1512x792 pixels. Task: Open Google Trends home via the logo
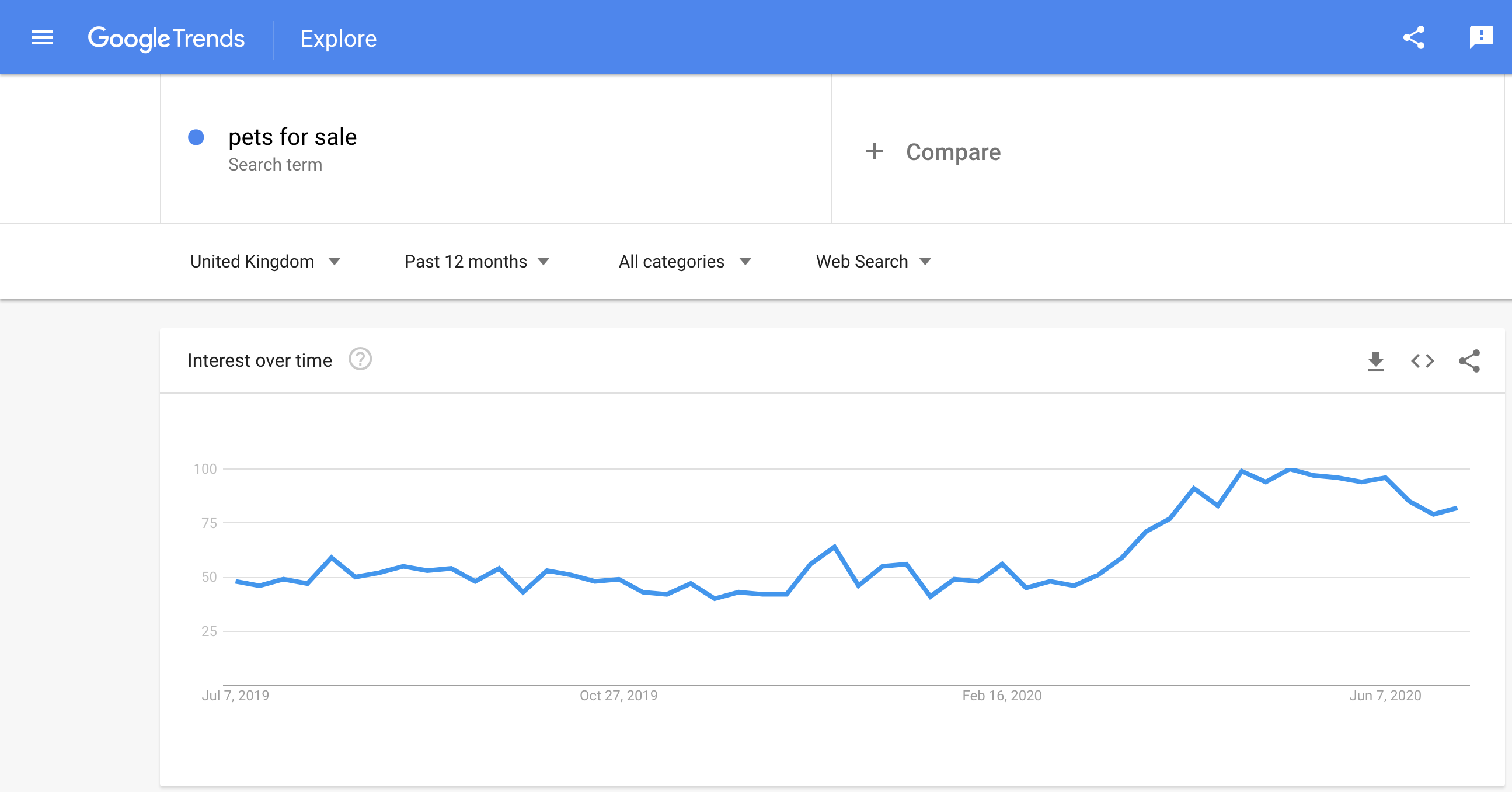[x=167, y=37]
